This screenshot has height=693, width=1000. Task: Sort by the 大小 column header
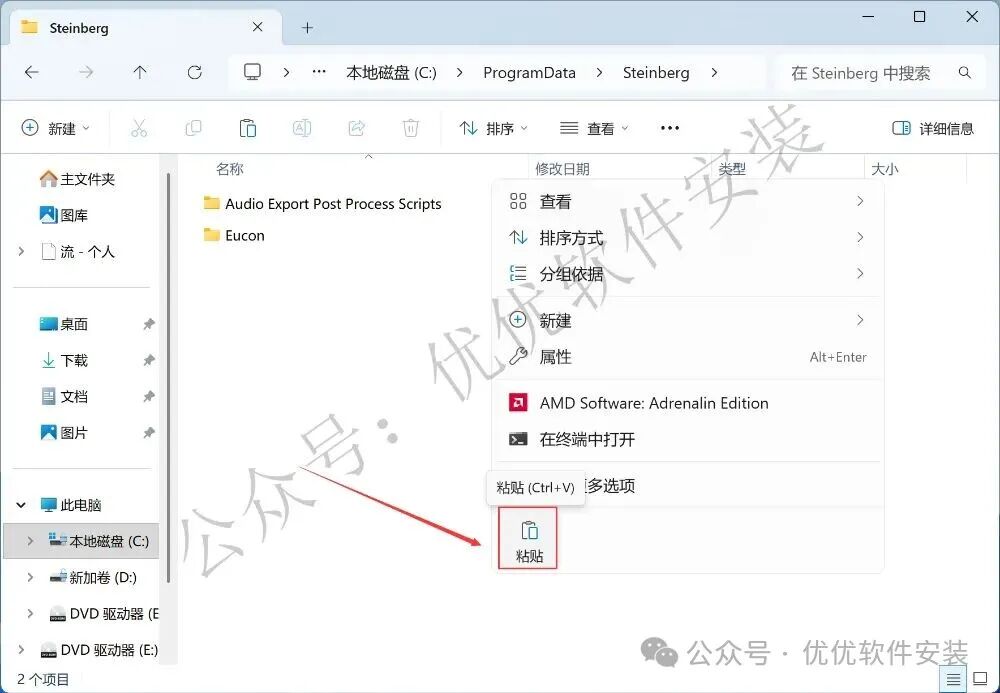884,169
